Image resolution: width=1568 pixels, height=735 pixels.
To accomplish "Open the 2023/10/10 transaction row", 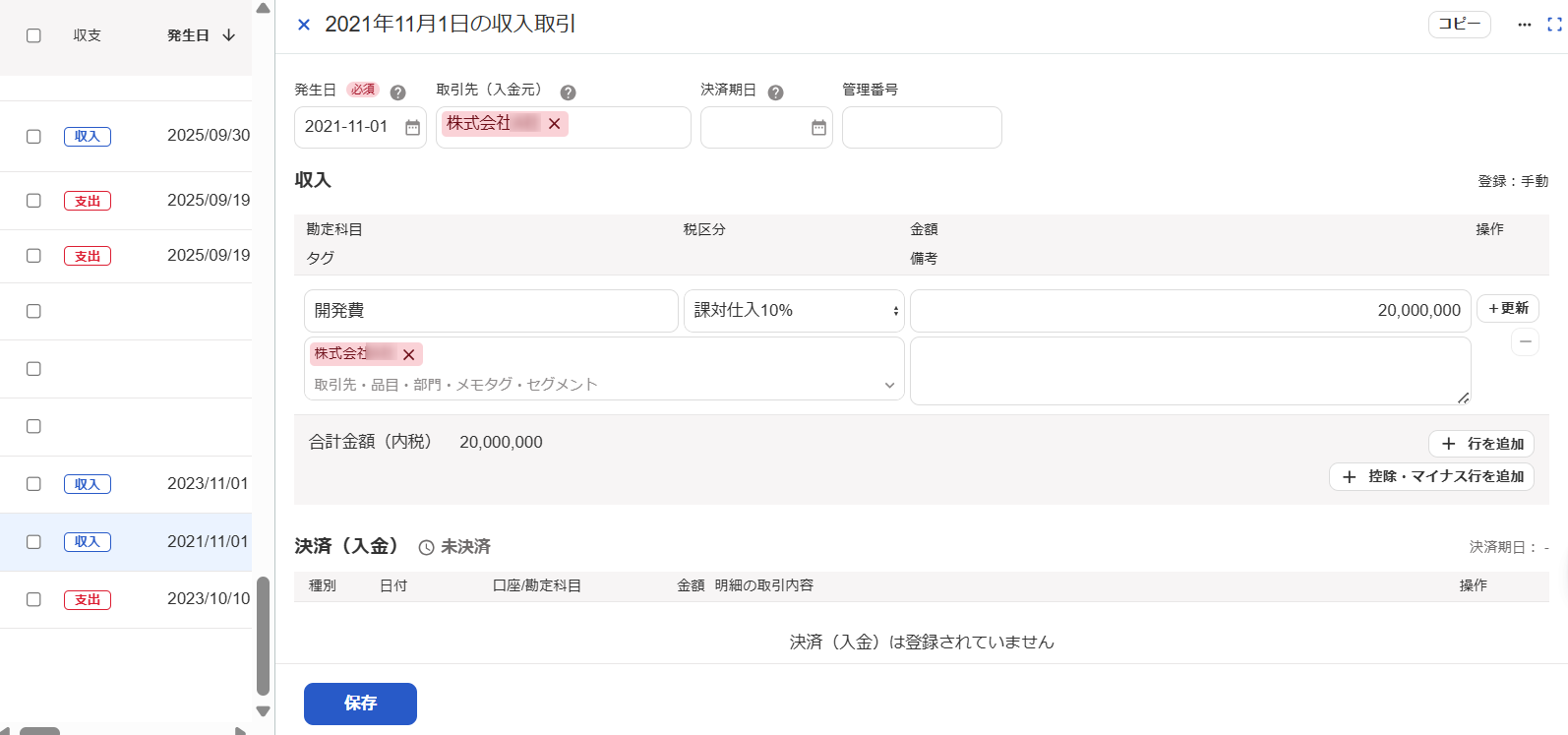I will [x=126, y=599].
